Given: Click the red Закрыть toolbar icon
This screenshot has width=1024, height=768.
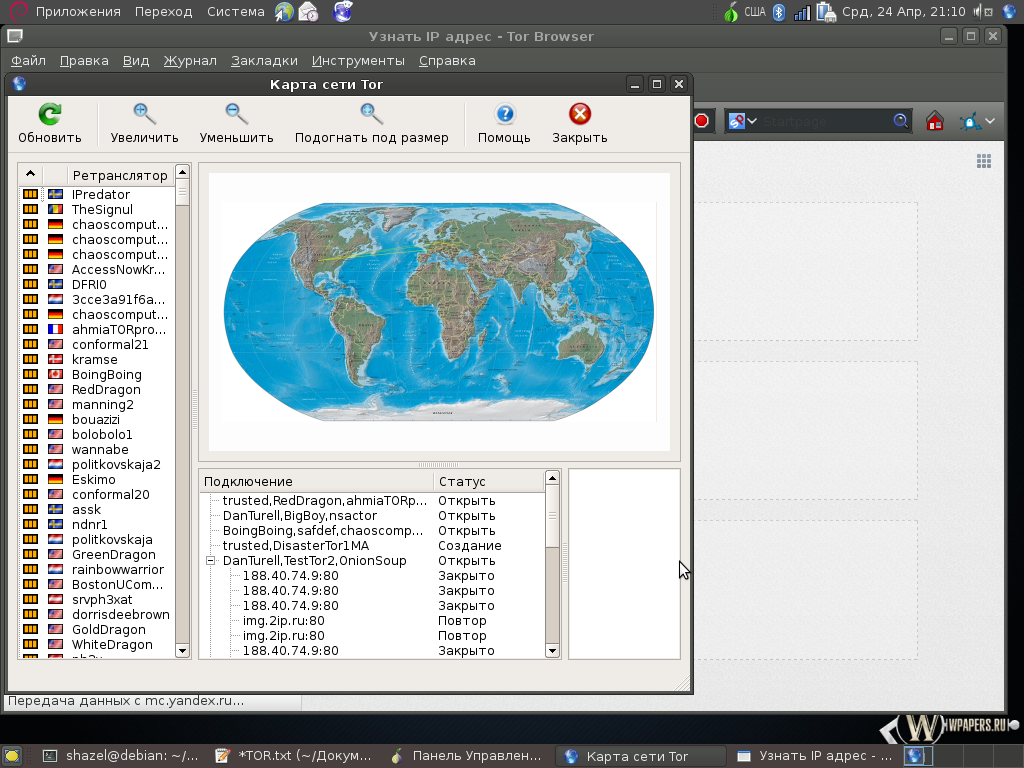Looking at the screenshot, I should click(x=579, y=114).
